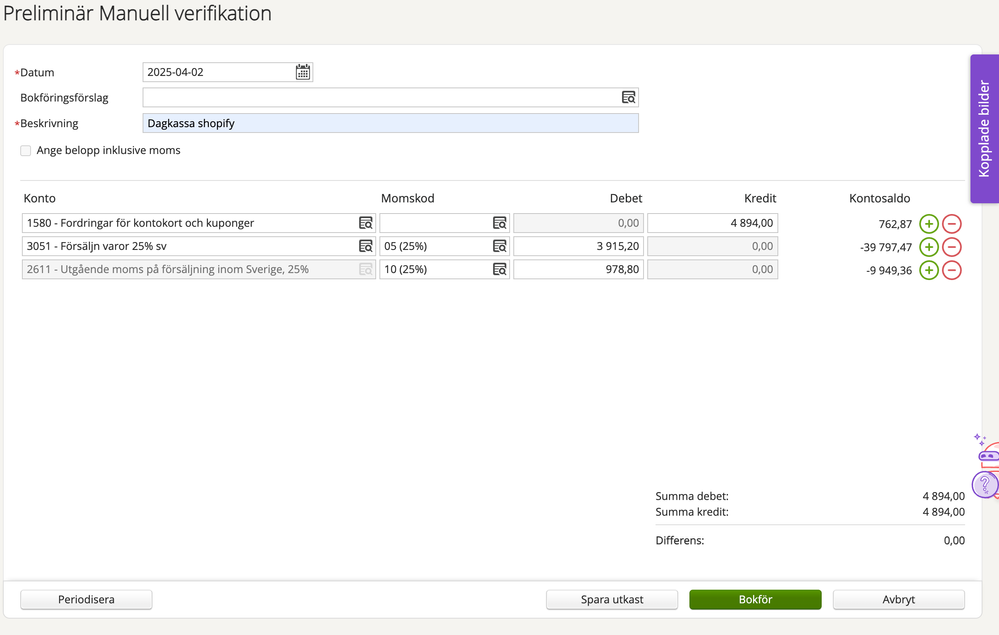Add a row after the 1580 account line
The width and height of the screenshot is (999, 635).
(x=929, y=224)
